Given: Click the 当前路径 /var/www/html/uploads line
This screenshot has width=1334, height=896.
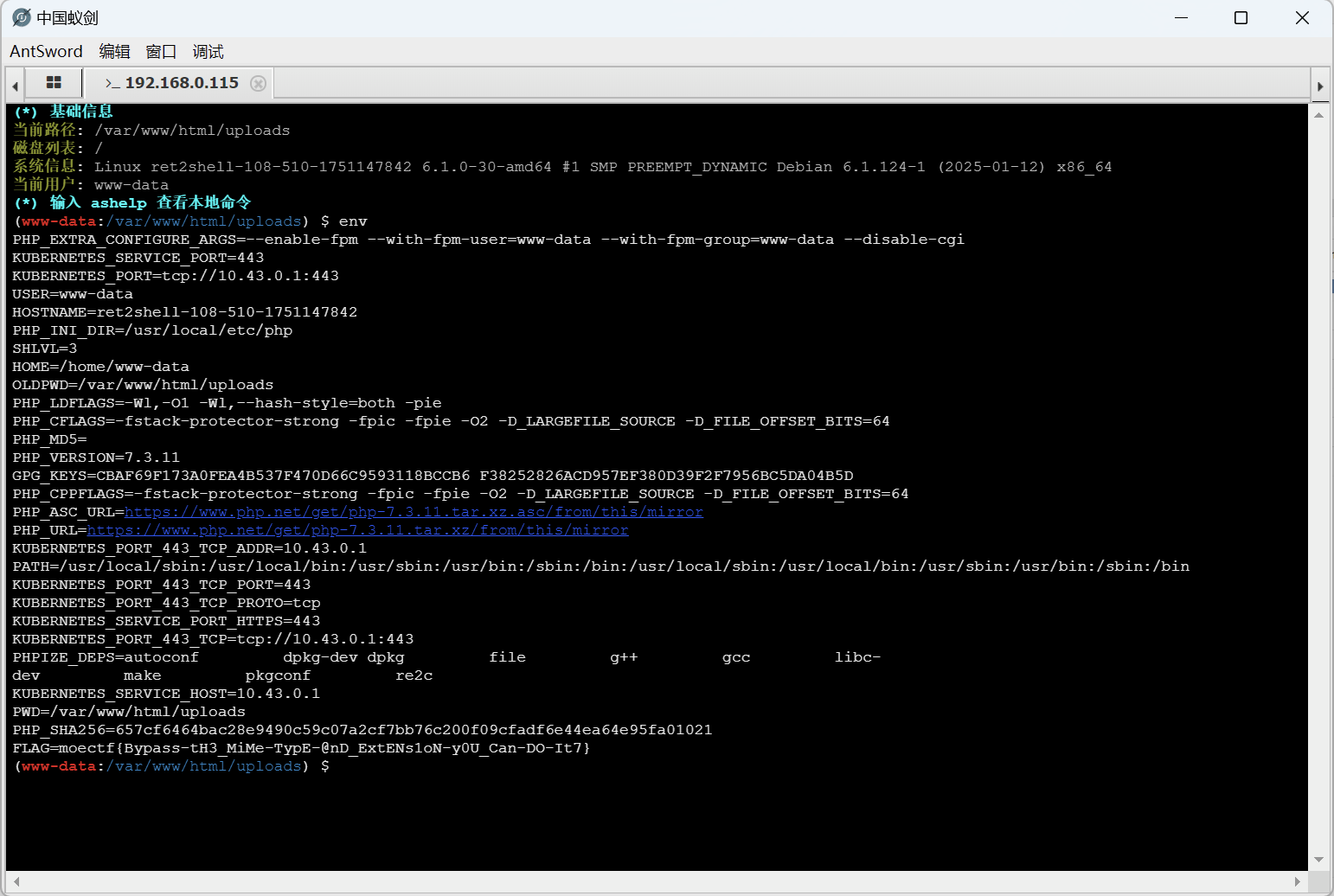Looking at the screenshot, I should point(151,131).
